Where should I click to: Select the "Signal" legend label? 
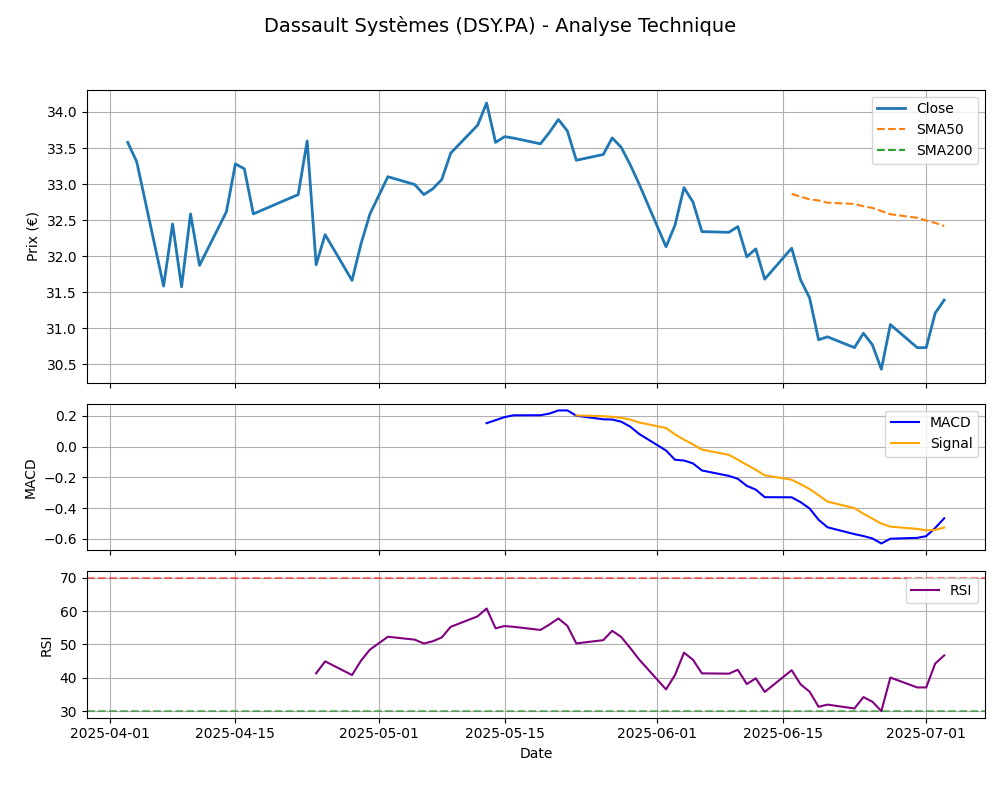coord(952,443)
